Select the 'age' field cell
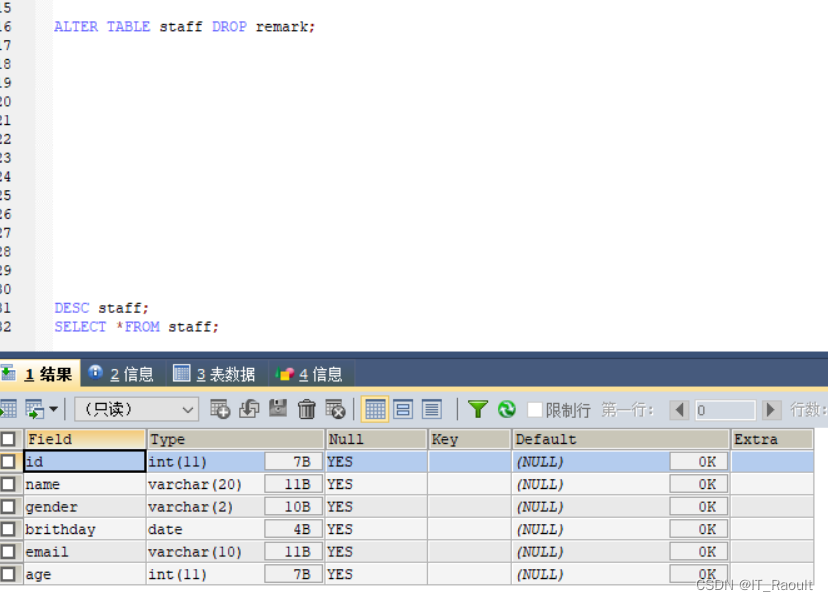 point(84,575)
